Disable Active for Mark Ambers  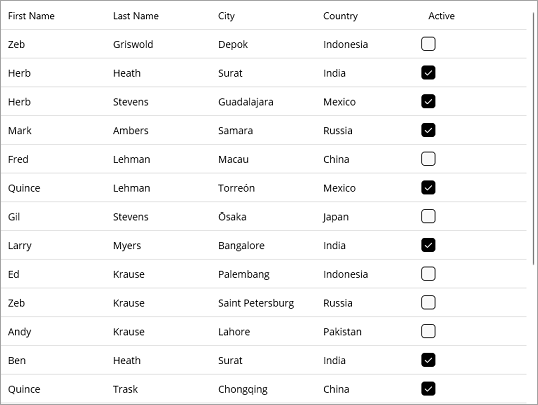click(428, 130)
